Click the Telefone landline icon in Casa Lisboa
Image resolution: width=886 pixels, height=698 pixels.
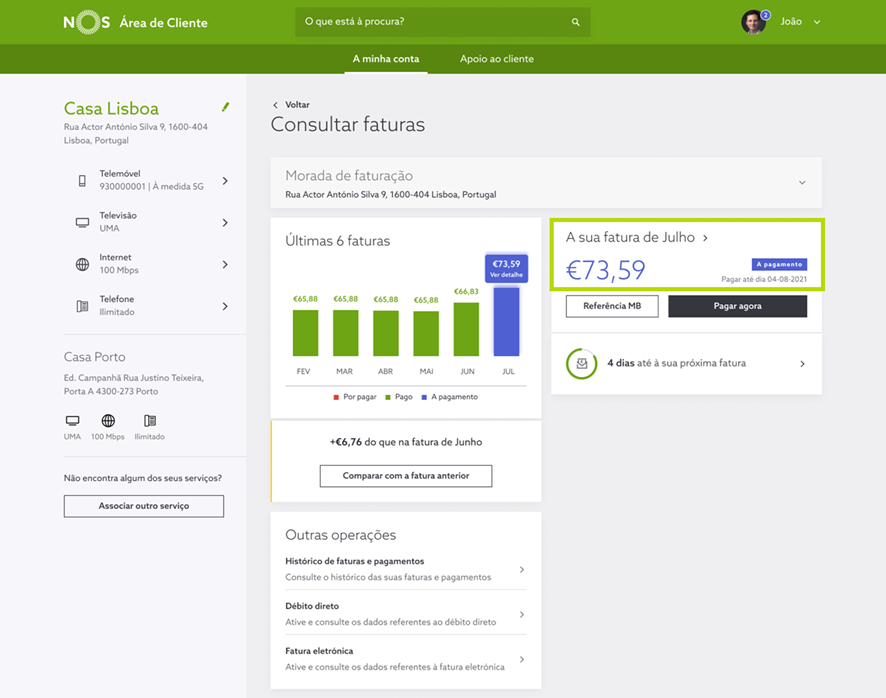click(x=82, y=306)
